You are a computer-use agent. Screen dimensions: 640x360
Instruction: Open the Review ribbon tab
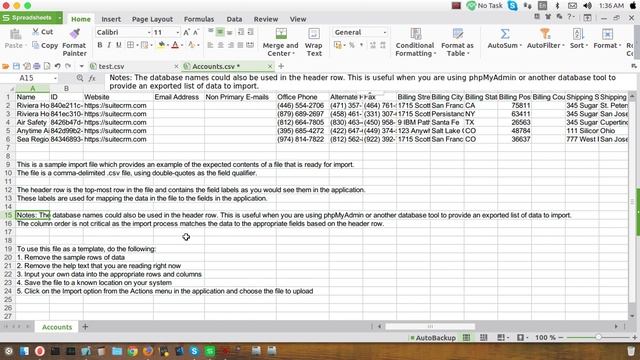[266, 19]
